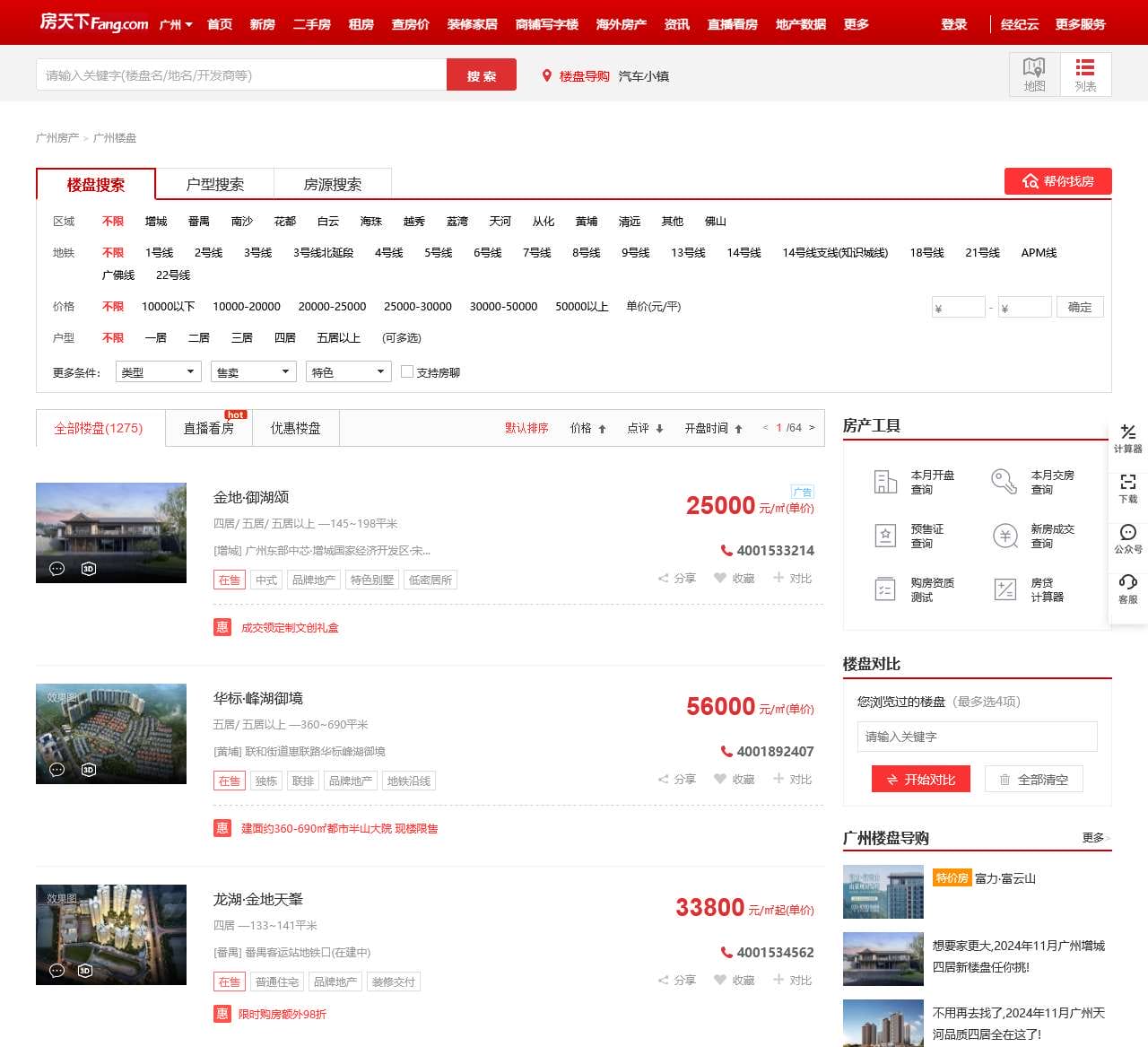Click the 全部清空 button
This screenshot has height=1047, width=1148.
[x=1034, y=780]
